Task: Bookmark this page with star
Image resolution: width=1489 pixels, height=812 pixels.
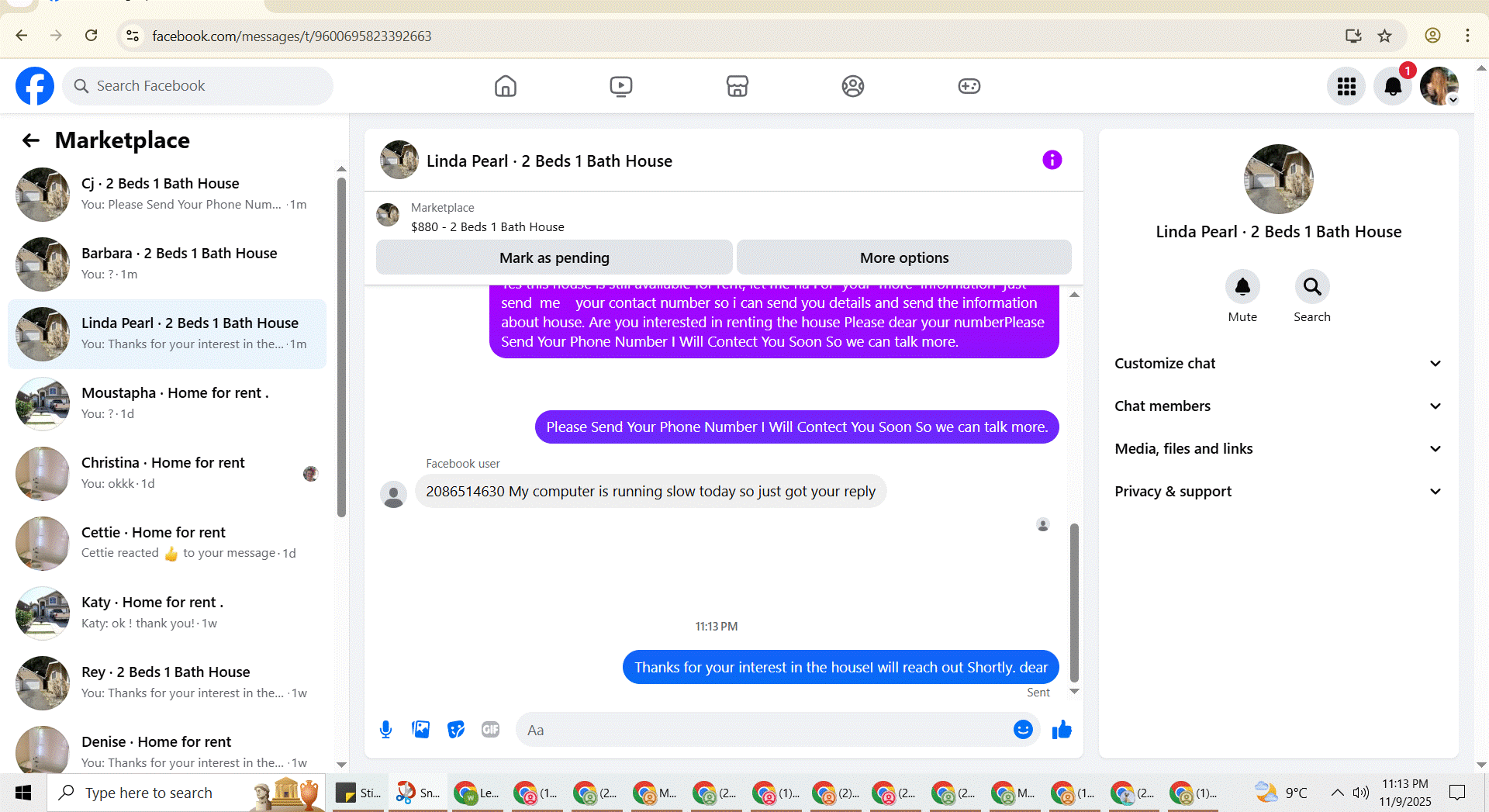Action: click(1385, 36)
